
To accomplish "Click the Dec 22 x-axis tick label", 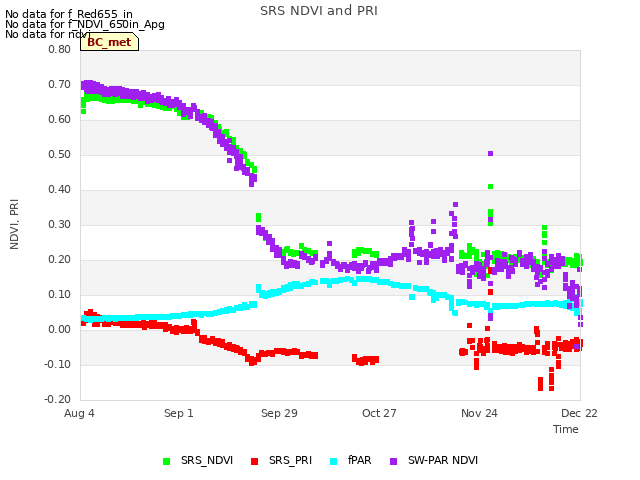I will click(579, 413).
